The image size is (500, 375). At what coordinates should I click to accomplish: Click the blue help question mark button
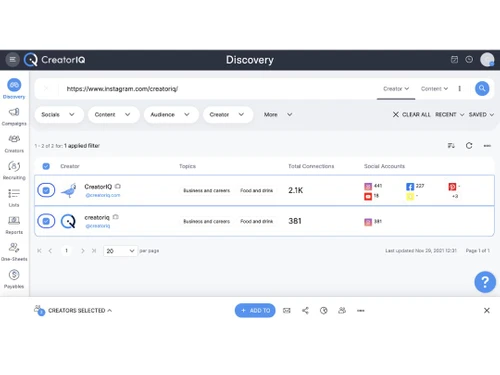485,282
